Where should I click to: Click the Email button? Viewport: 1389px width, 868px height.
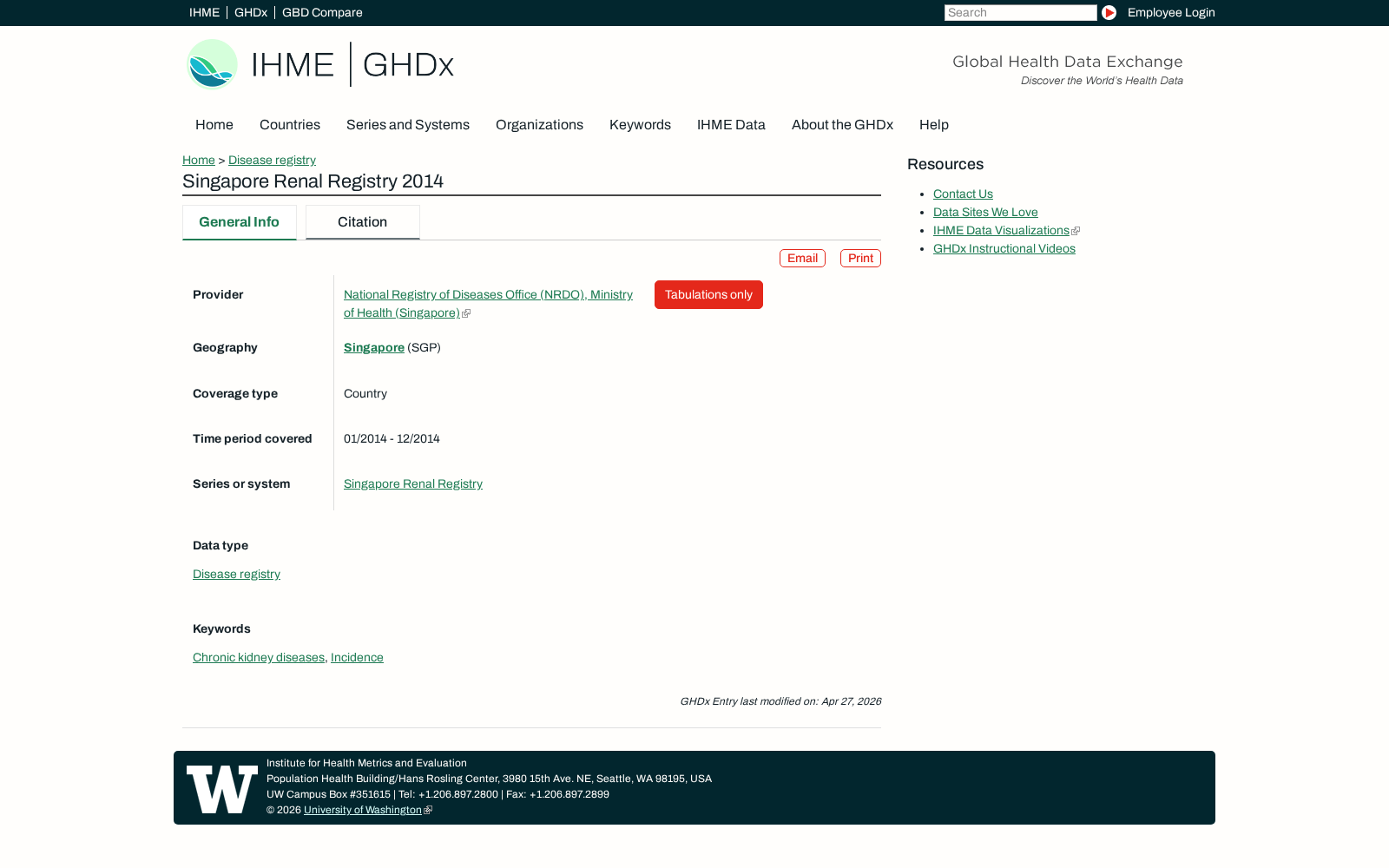802,259
